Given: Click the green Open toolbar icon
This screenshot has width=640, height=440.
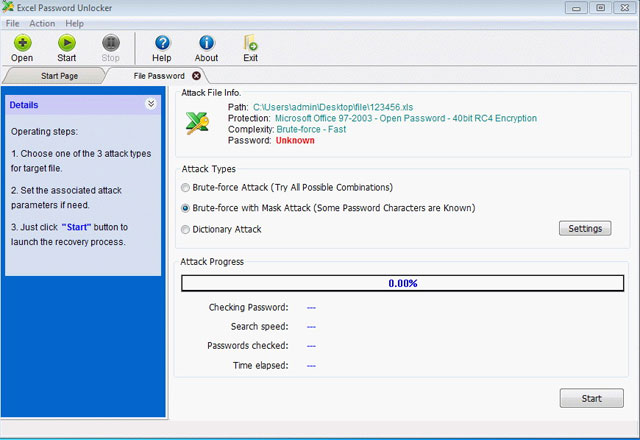Looking at the screenshot, I should 22,42.
